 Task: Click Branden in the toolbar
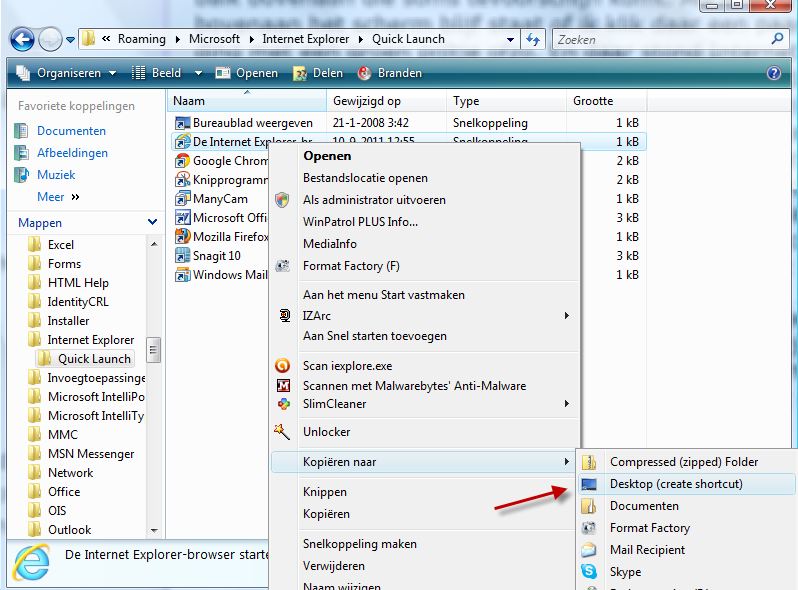[390, 73]
